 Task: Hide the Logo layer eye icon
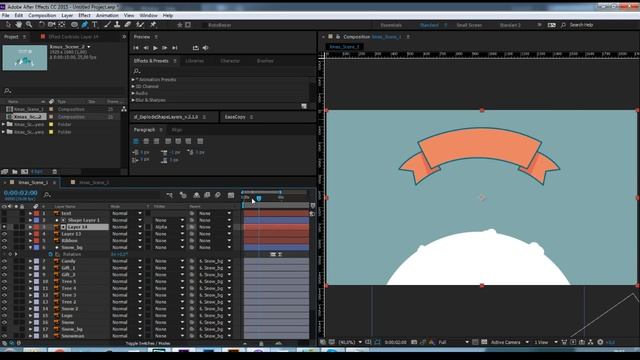(x=4, y=316)
